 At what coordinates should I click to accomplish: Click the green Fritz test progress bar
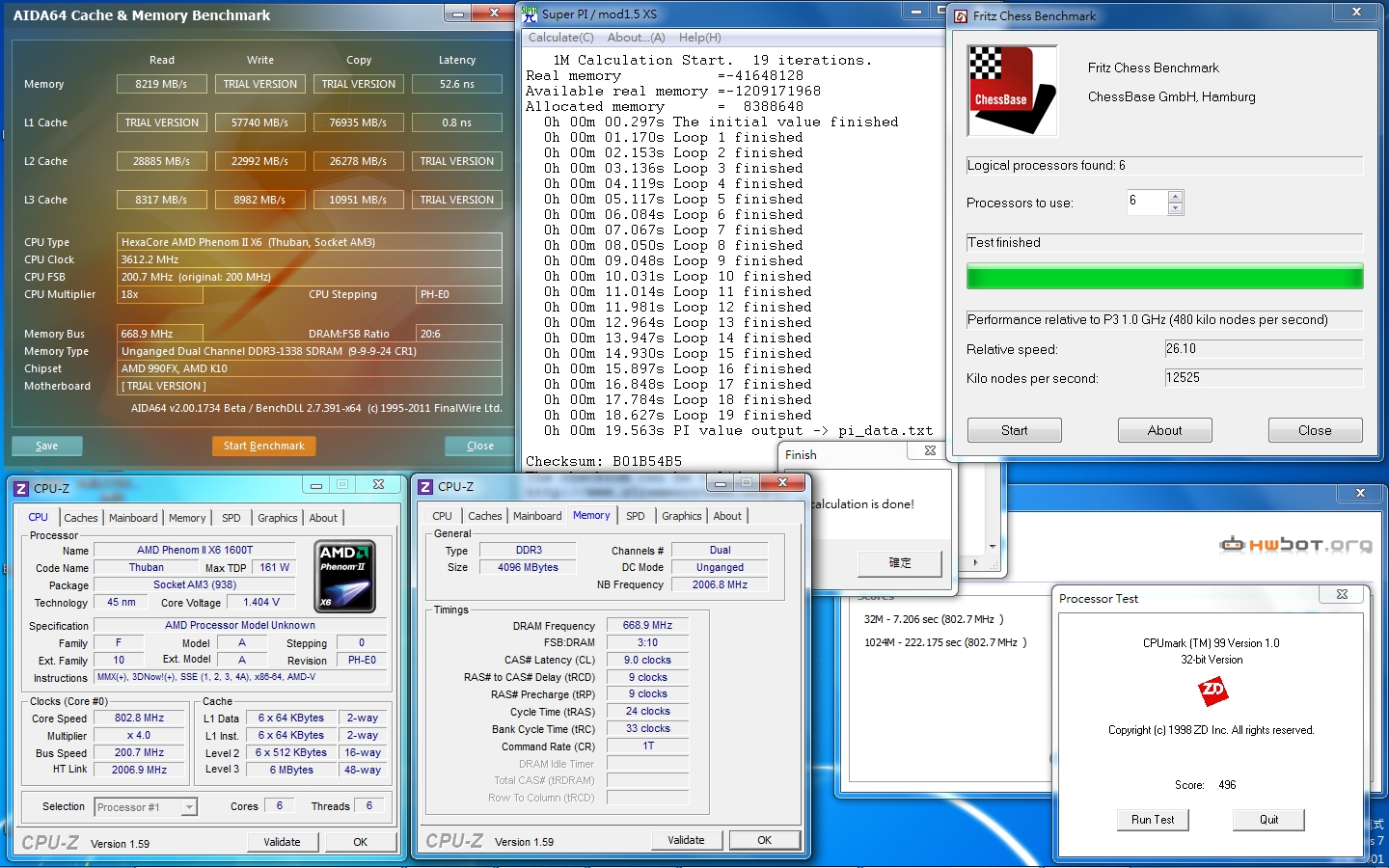point(1164,277)
